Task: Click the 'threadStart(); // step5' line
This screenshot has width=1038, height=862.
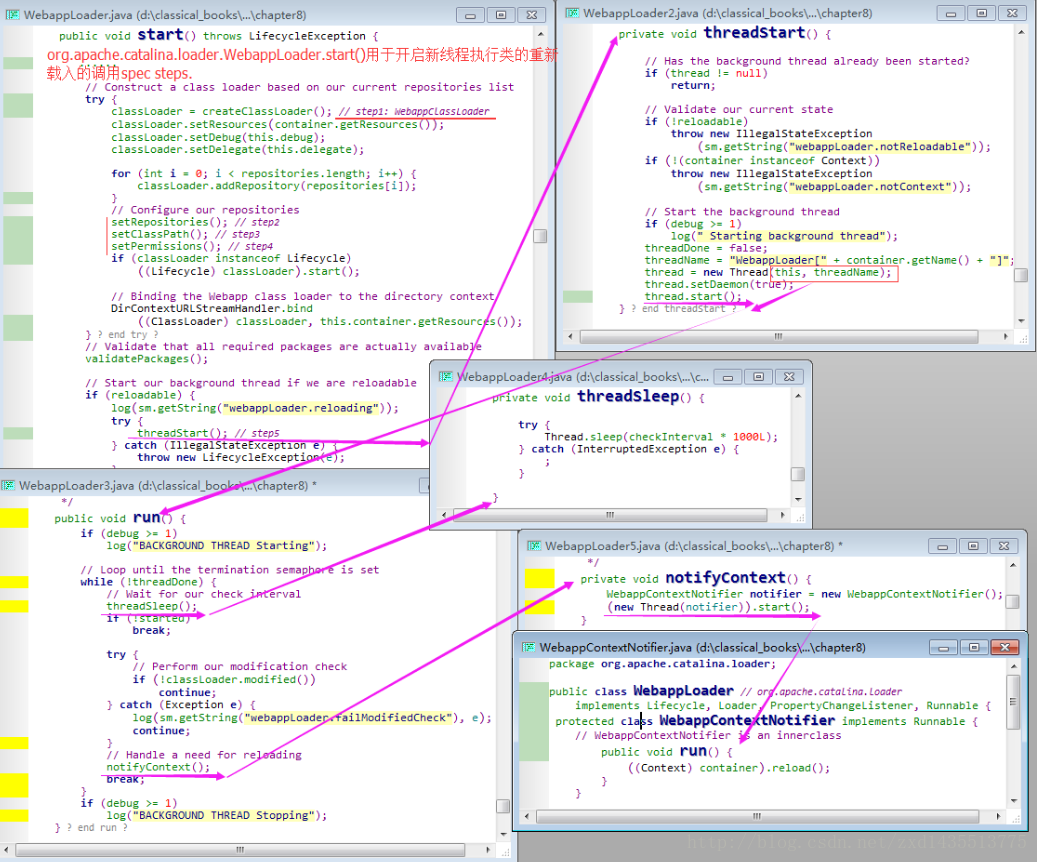Action: pyautogui.click(x=209, y=432)
